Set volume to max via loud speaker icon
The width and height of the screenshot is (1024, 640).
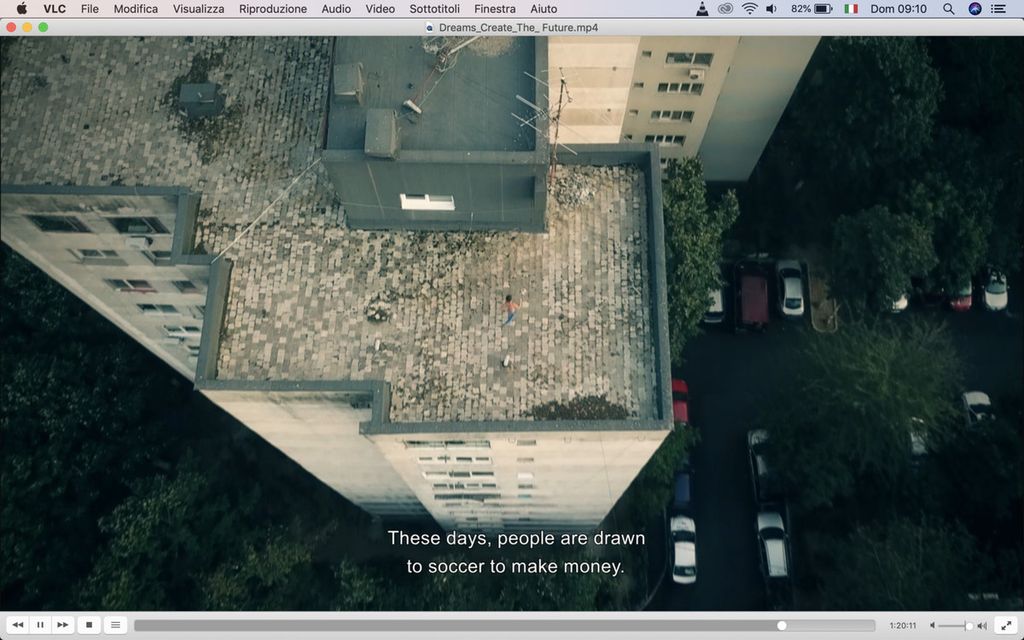pyautogui.click(x=982, y=626)
